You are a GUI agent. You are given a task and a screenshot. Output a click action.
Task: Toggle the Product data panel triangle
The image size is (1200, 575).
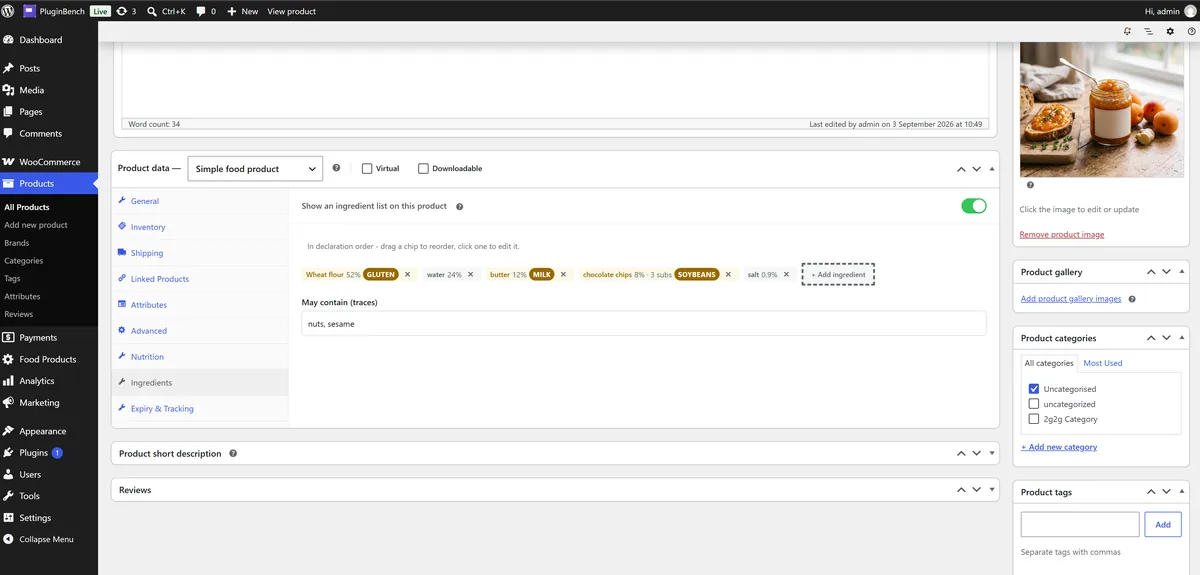pyautogui.click(x=992, y=169)
